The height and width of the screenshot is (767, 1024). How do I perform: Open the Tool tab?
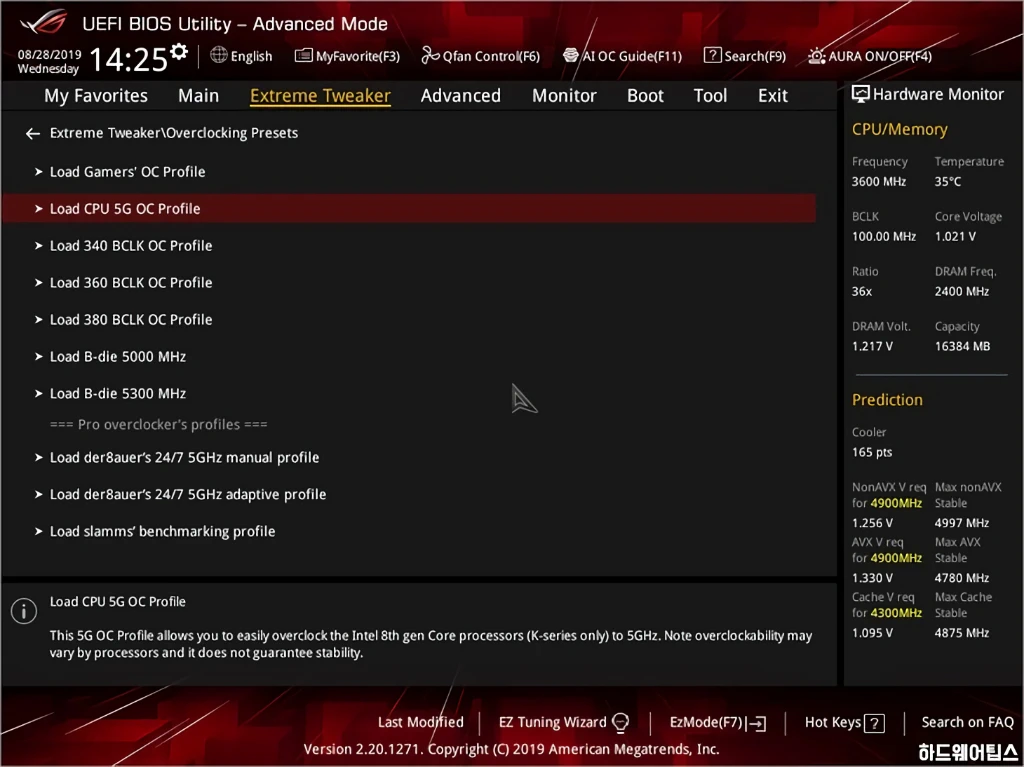coord(711,96)
